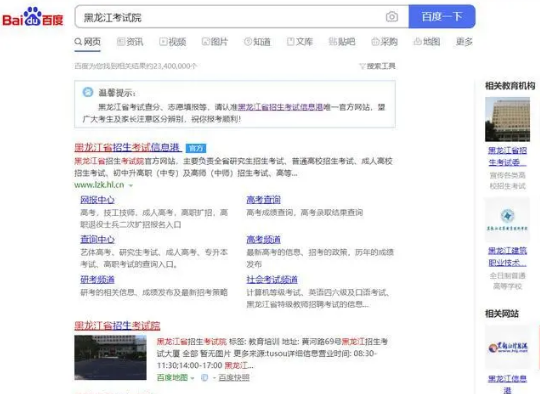Open sidebar link 黑龙江建筑职业技术

[507, 257]
